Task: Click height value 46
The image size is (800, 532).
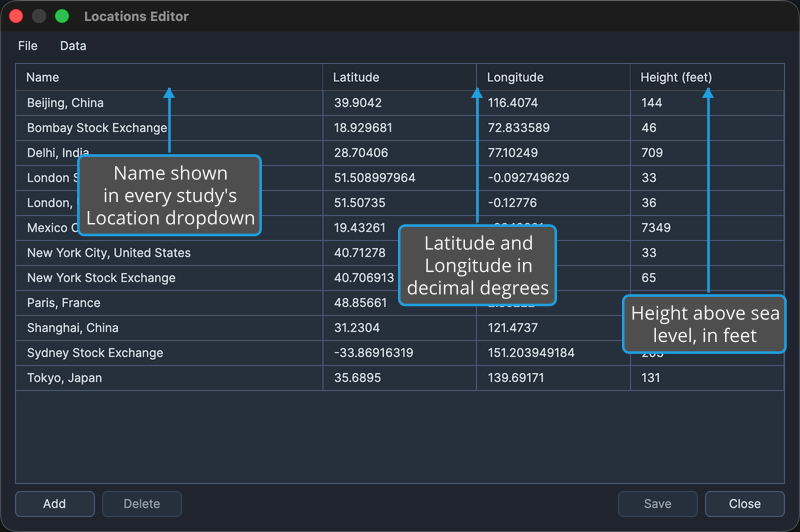Action: [x=649, y=128]
